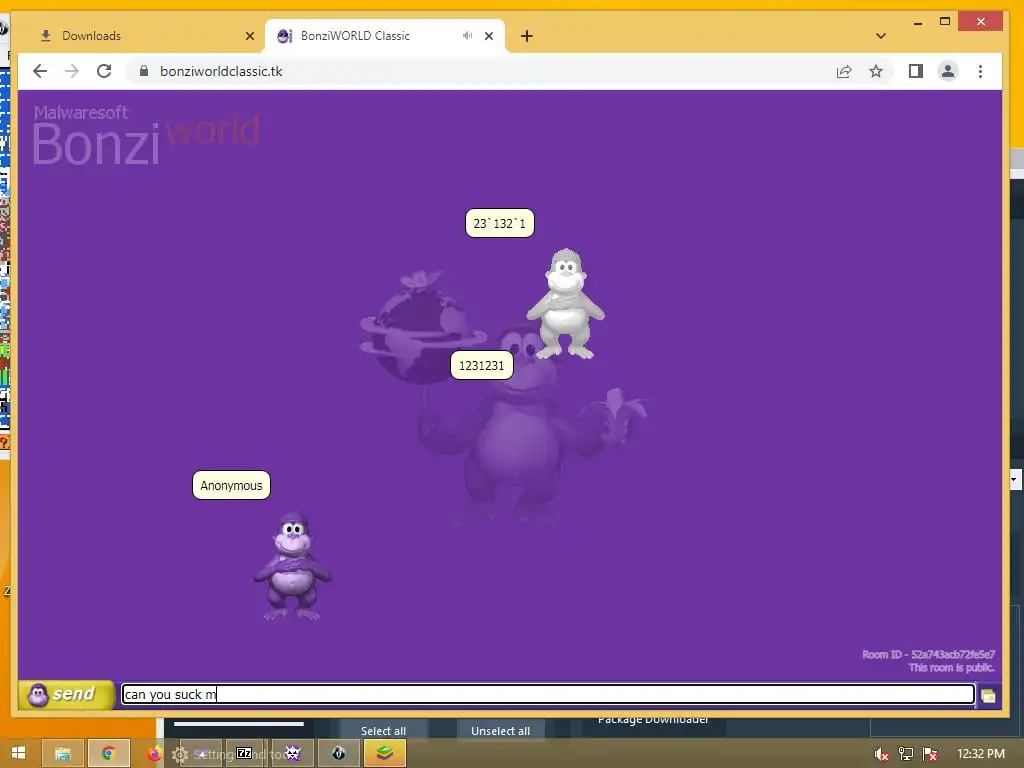Click Unselect all in background window
This screenshot has width=1024, height=768.
500,731
